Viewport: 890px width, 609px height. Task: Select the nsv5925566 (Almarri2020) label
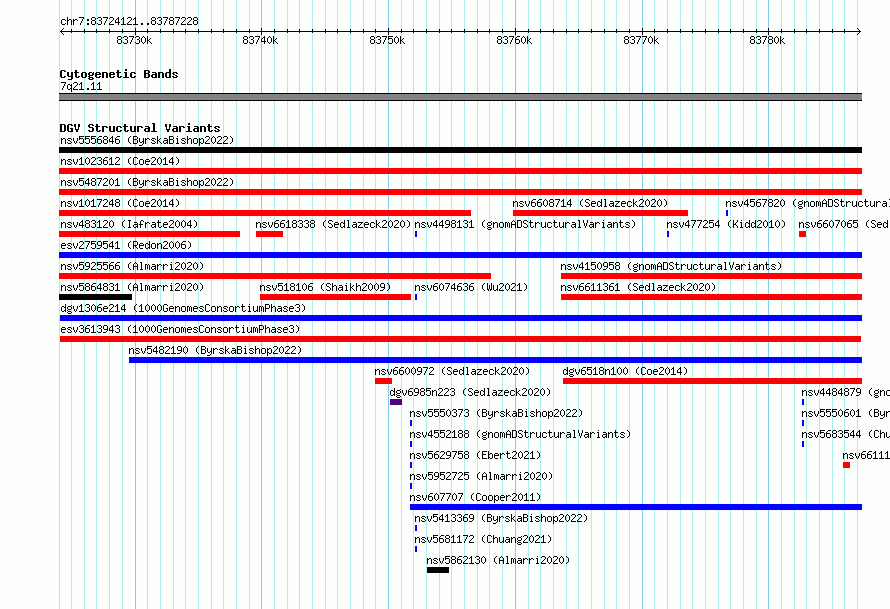coord(132,266)
